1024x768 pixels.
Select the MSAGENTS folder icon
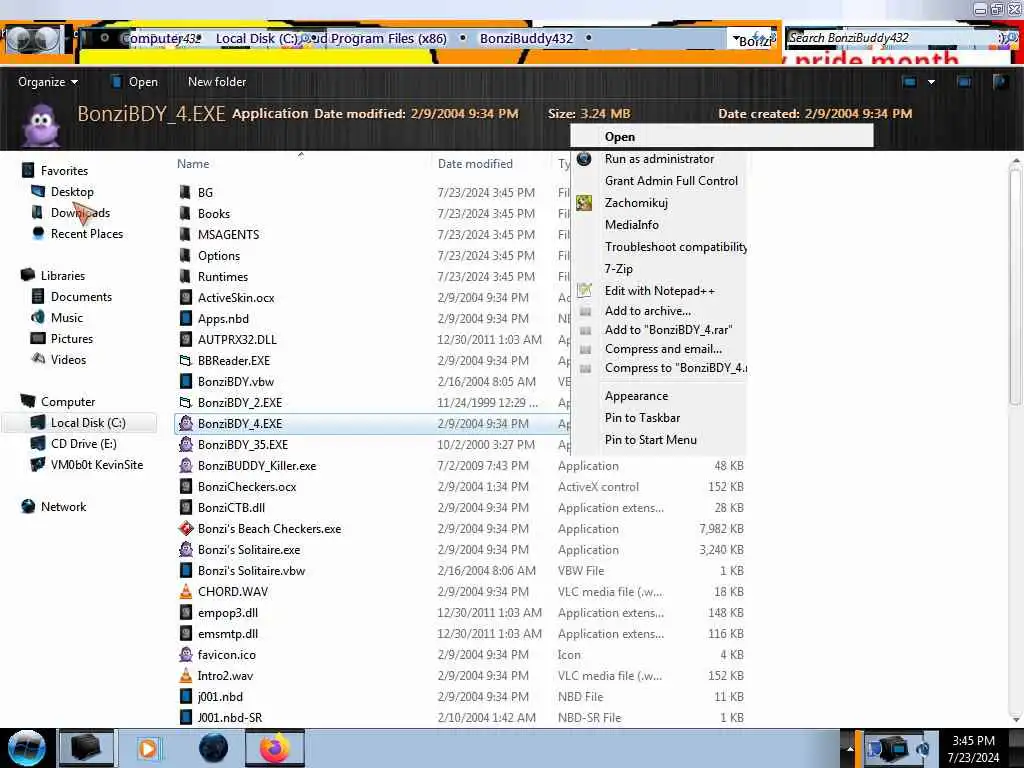(x=185, y=234)
